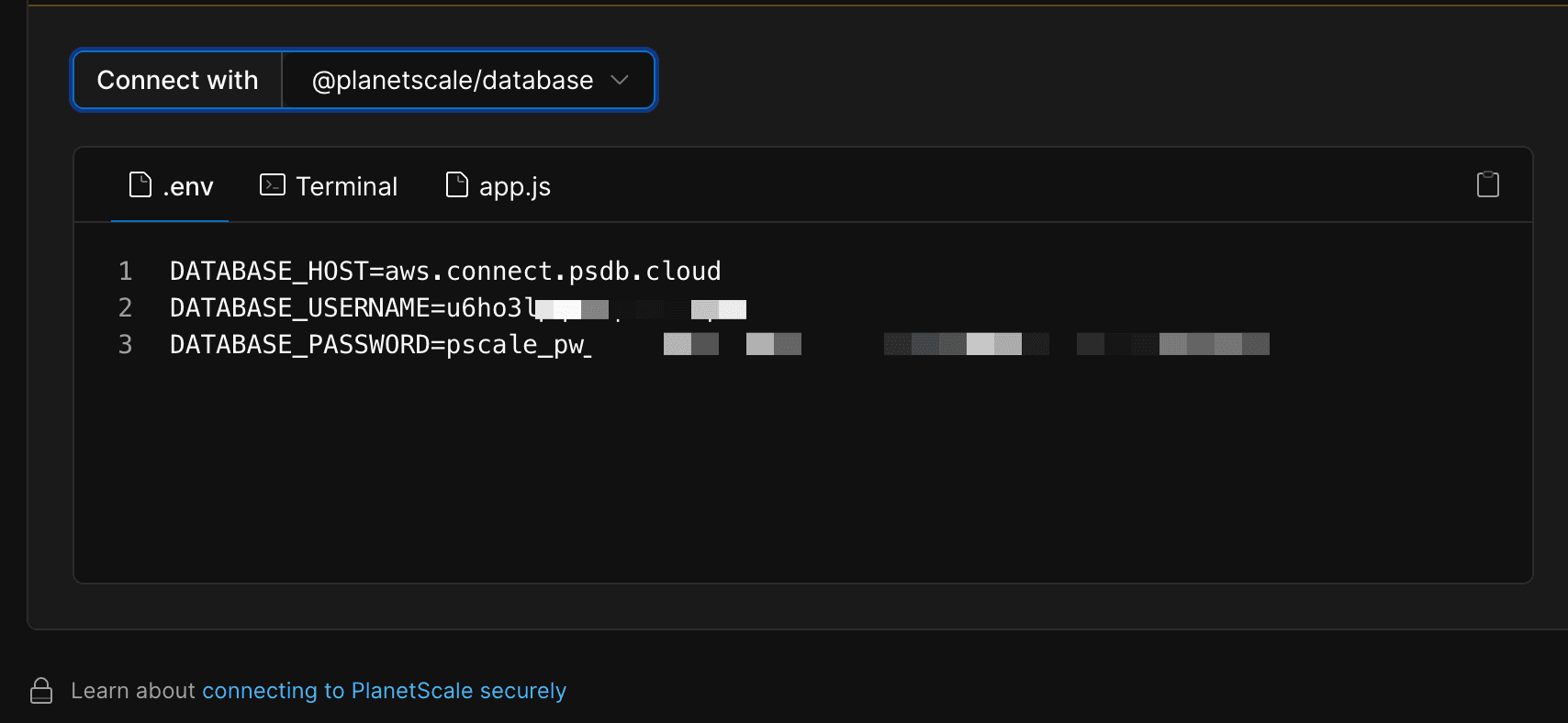This screenshot has height=723, width=1568.
Task: Open connecting to PlanetScale securely link
Action: (384, 691)
